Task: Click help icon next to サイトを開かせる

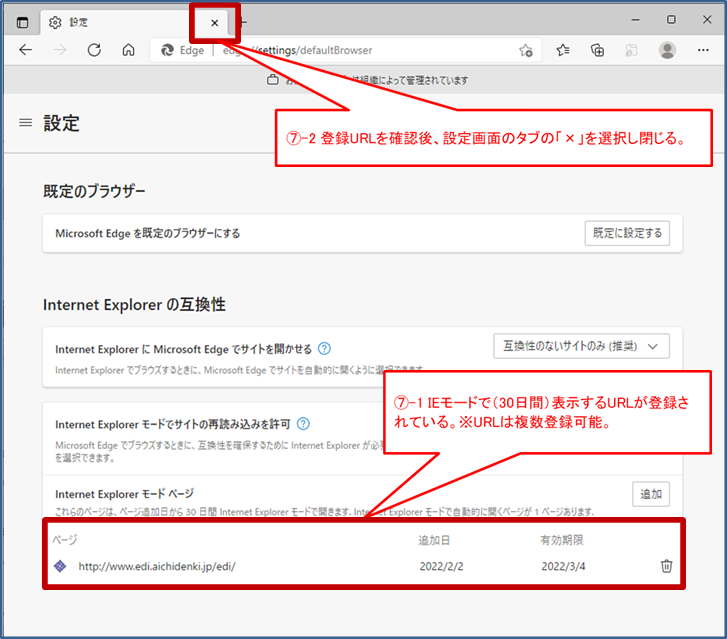Action: click(x=324, y=349)
